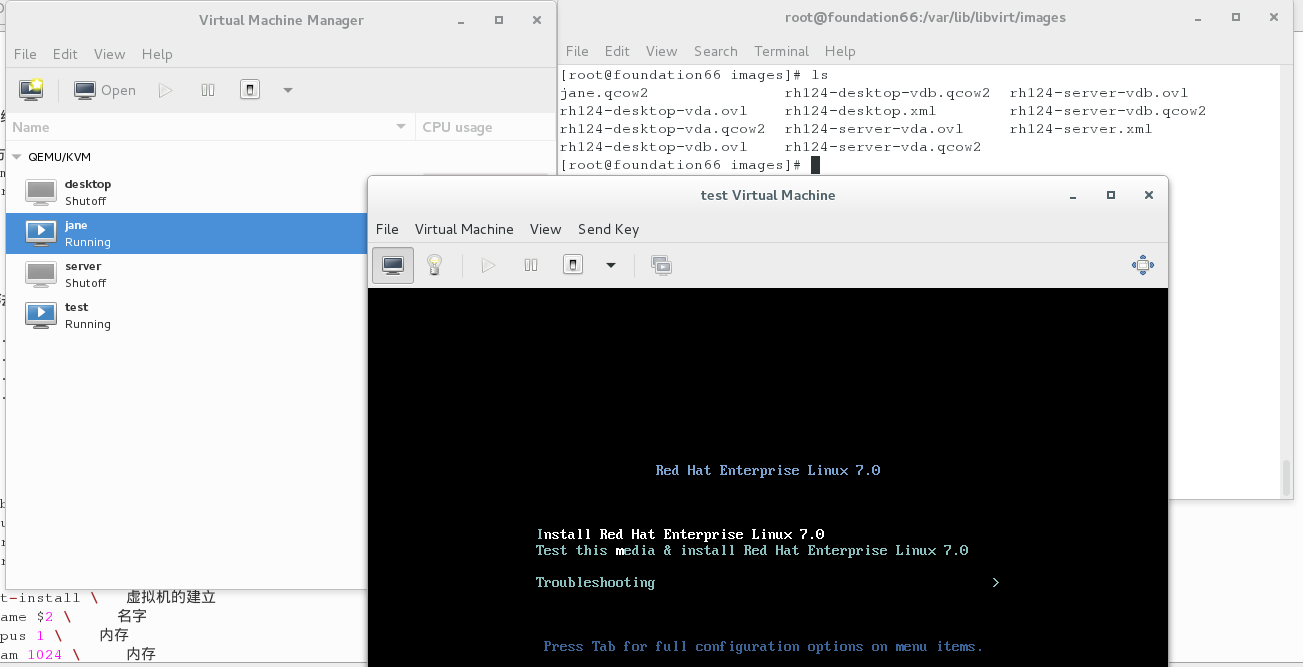Open the shutdown options dropdown in the Manager toolbar
Screen dimensions: 1303x667
coord(288,90)
